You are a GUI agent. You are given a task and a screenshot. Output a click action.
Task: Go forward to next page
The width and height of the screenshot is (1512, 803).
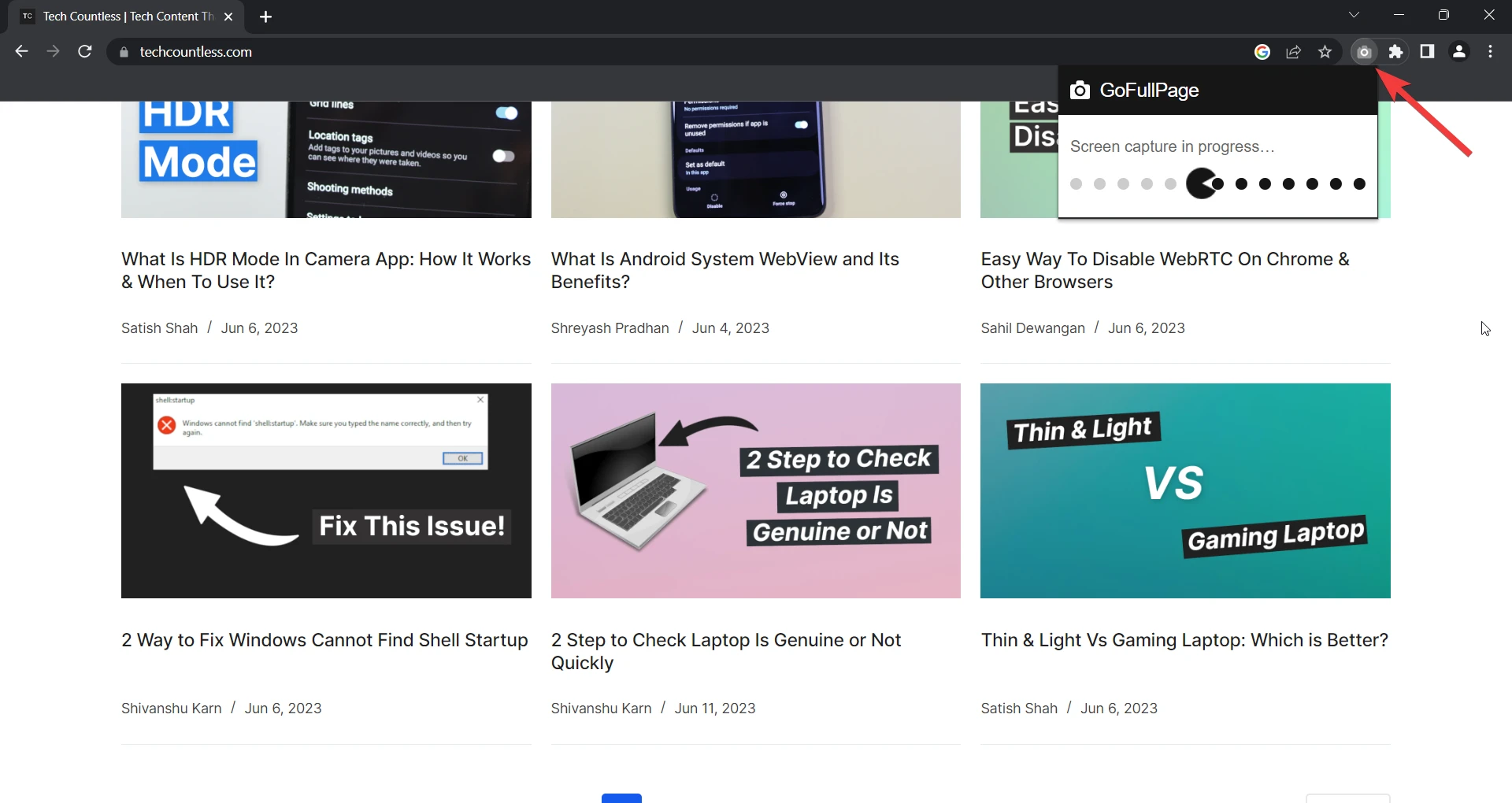pos(53,52)
